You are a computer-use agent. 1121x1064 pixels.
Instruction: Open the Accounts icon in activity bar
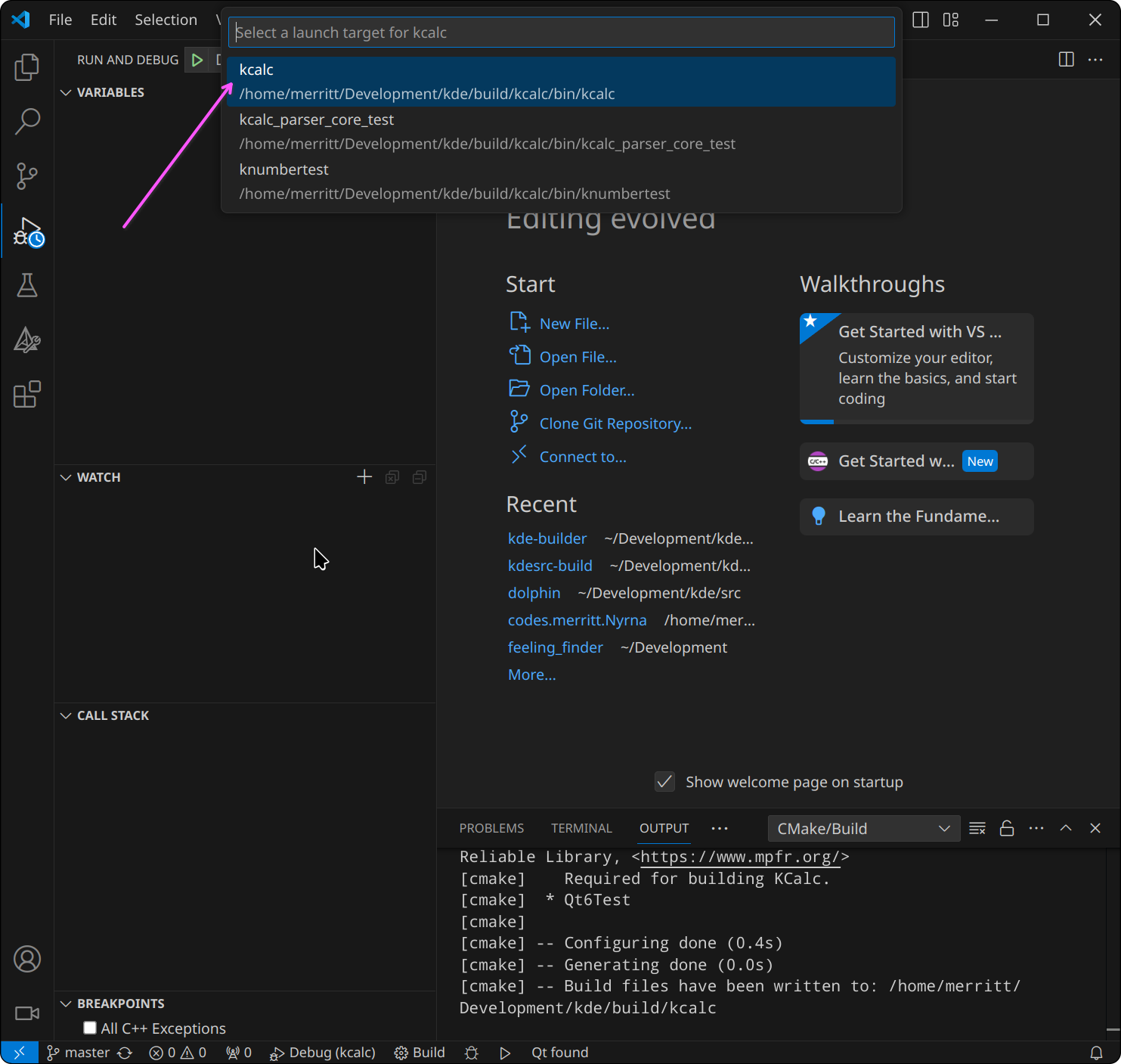(27, 959)
